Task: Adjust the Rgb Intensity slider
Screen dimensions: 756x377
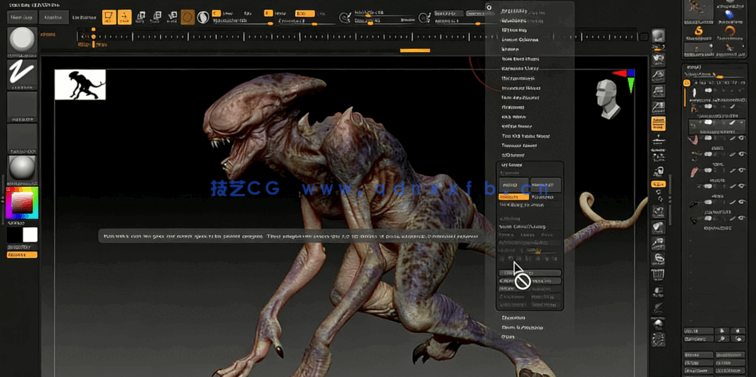Action: 243,23
